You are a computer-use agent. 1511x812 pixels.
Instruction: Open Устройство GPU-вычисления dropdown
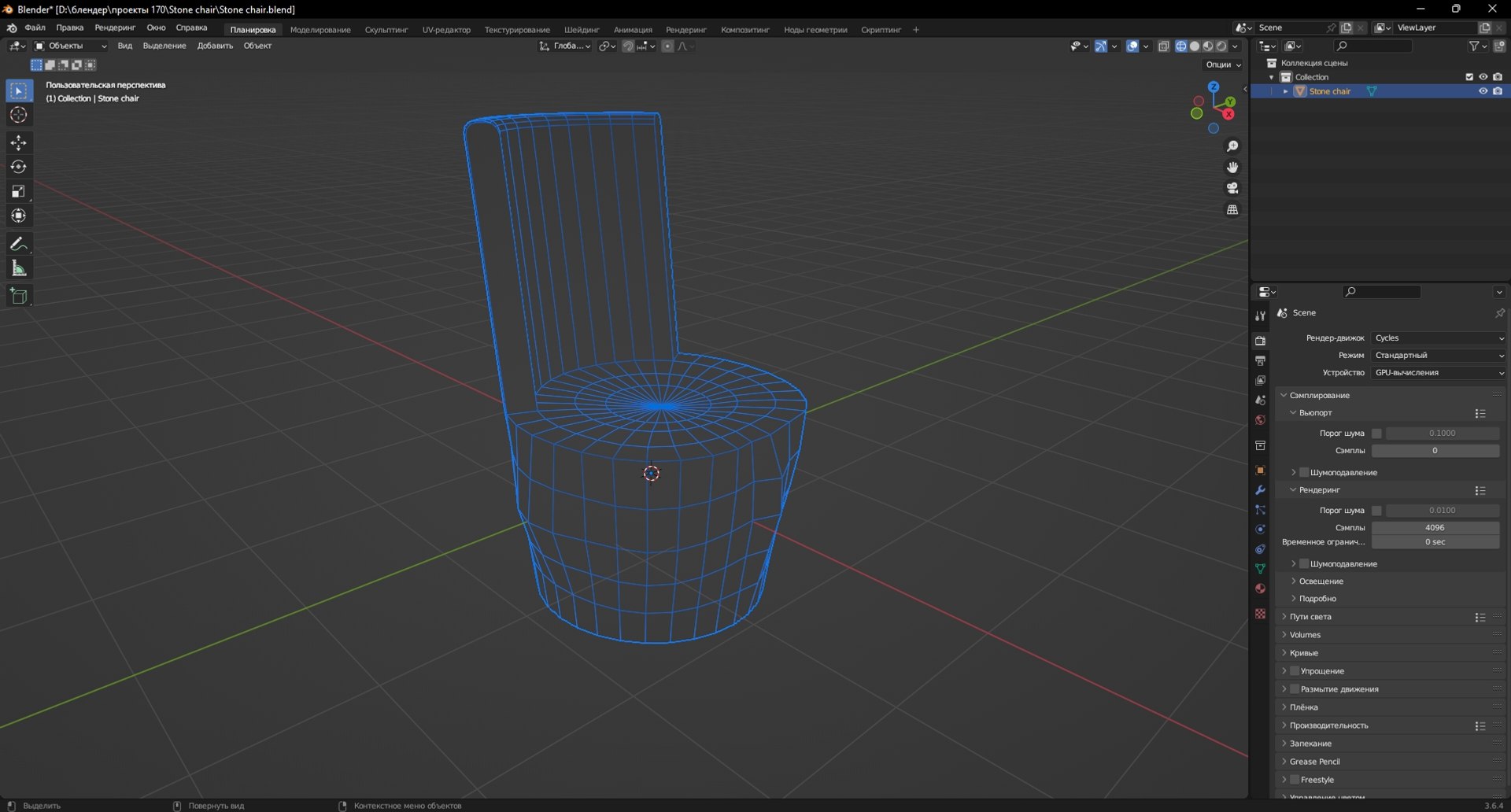click(1439, 373)
